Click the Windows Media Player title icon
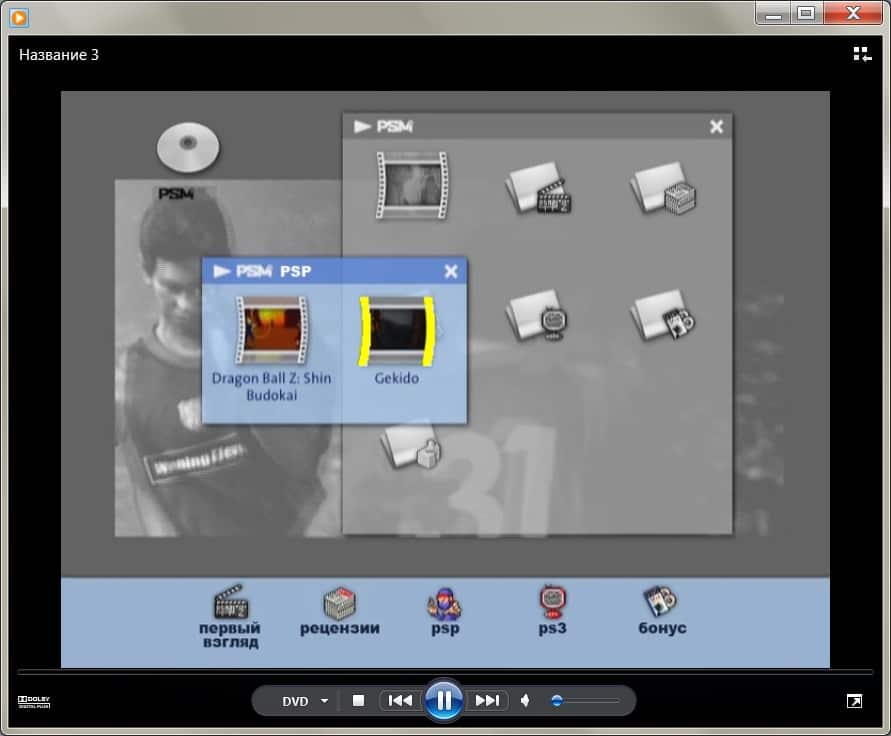This screenshot has height=736, width=891. [x=19, y=18]
